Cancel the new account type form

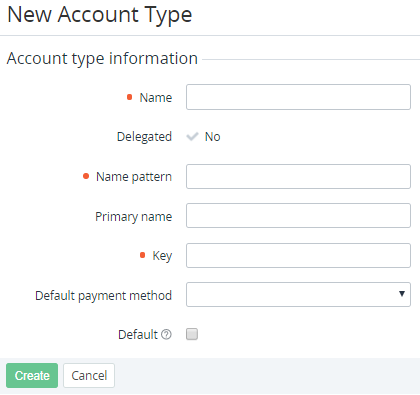point(89,375)
